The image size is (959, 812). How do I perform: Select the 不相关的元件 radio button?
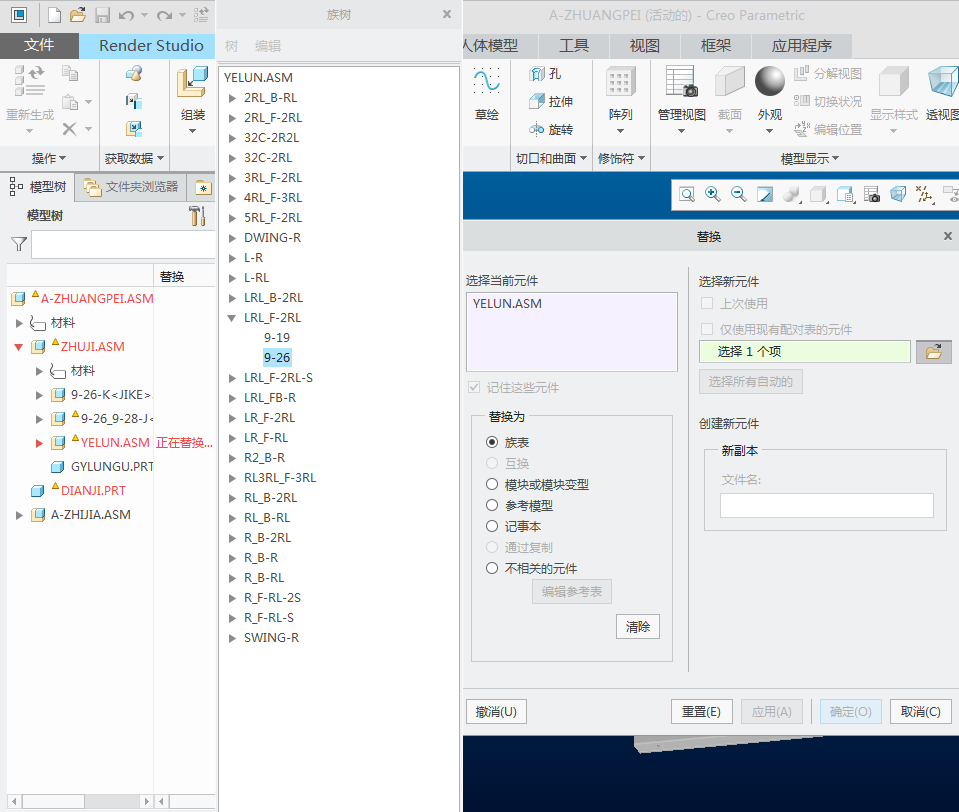point(492,568)
